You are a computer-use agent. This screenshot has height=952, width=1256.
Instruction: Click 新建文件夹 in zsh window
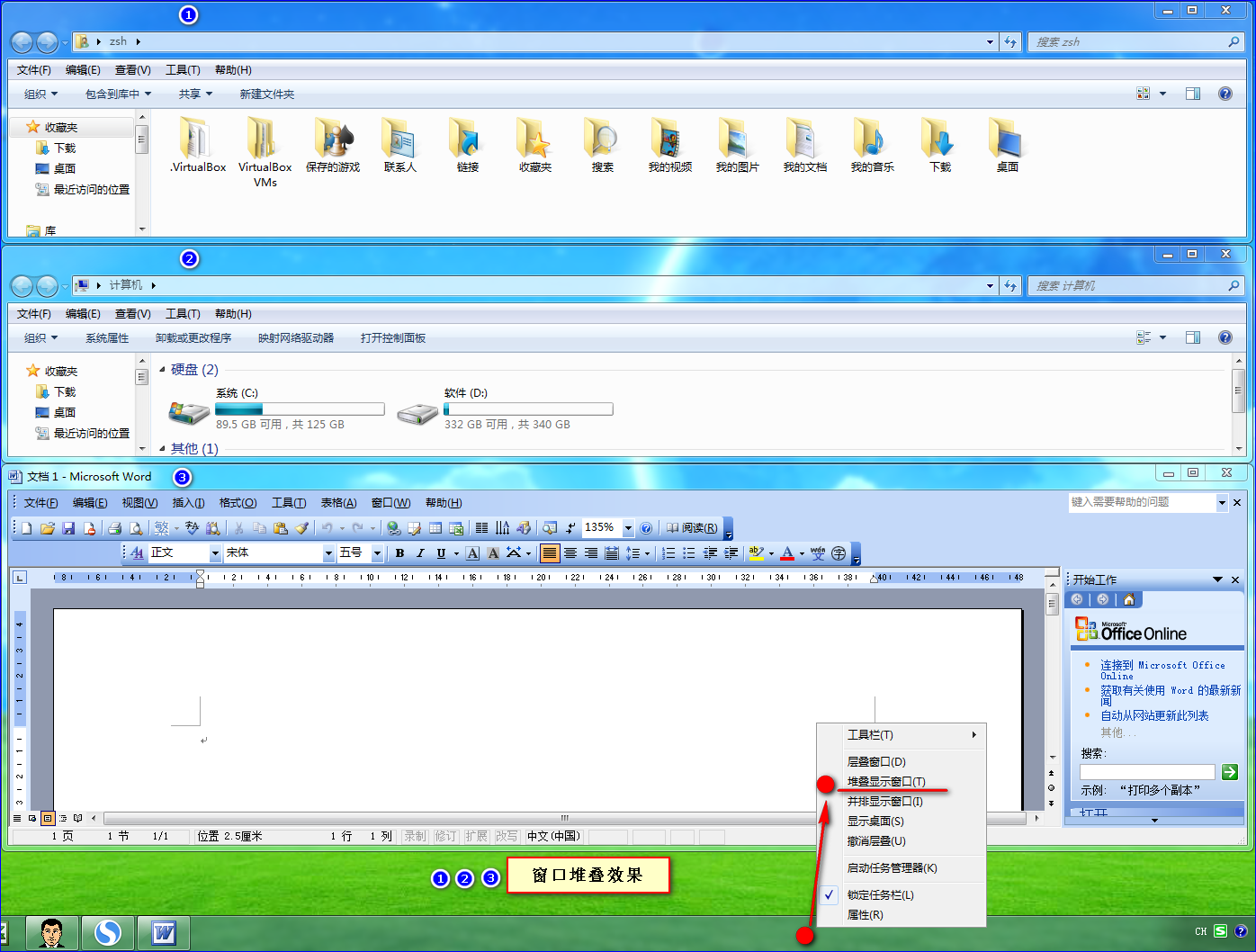pyautogui.click(x=266, y=94)
